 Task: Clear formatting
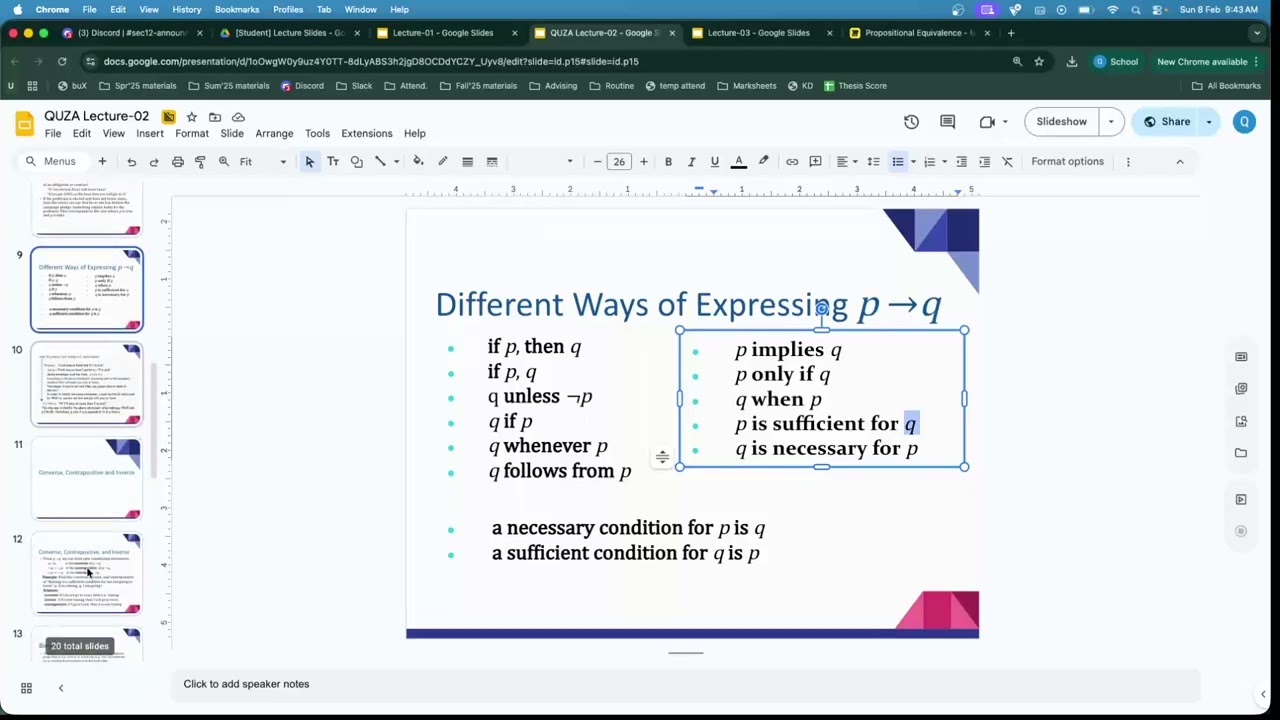tap(1007, 161)
